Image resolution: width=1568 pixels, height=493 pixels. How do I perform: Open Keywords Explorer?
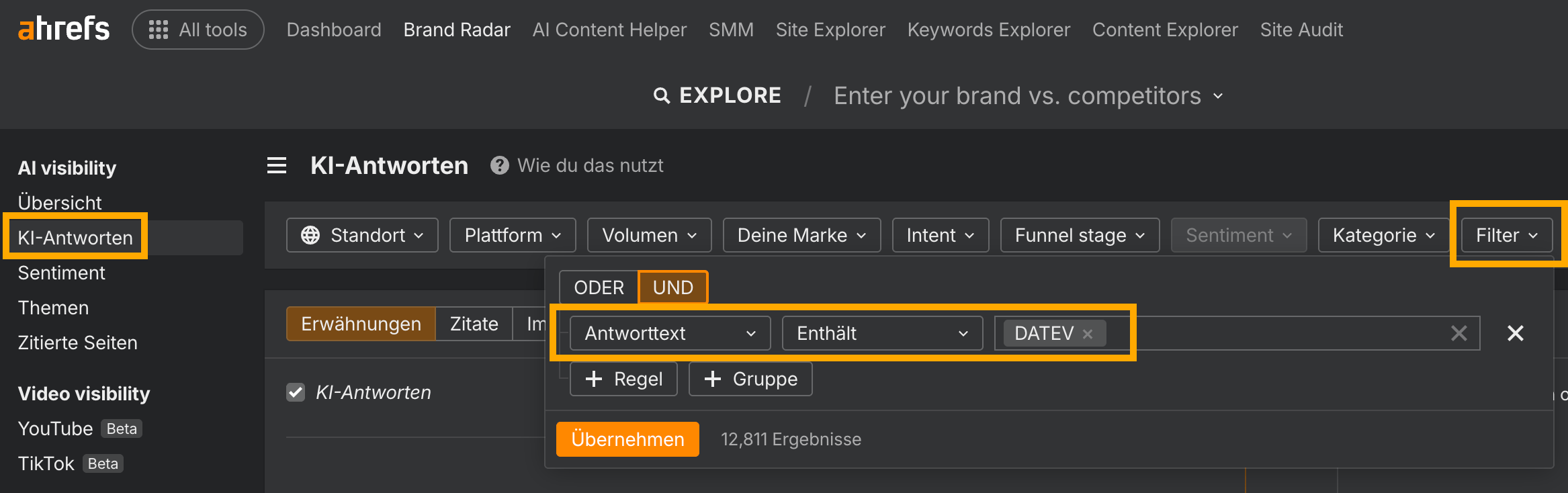988,30
